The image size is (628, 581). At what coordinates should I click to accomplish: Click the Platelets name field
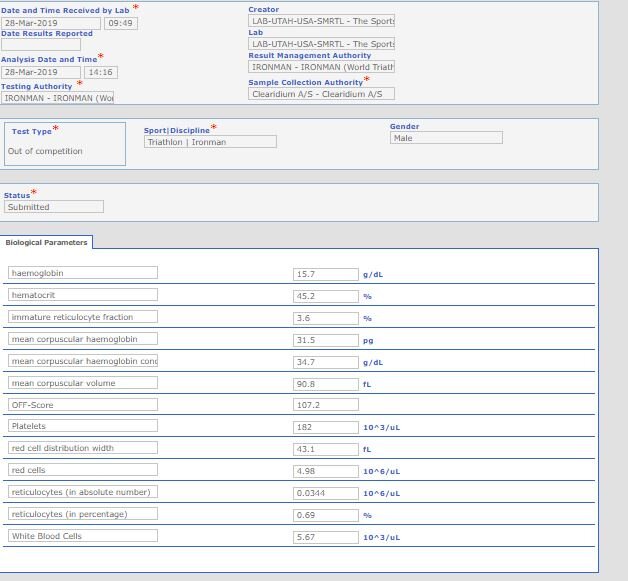click(83, 426)
